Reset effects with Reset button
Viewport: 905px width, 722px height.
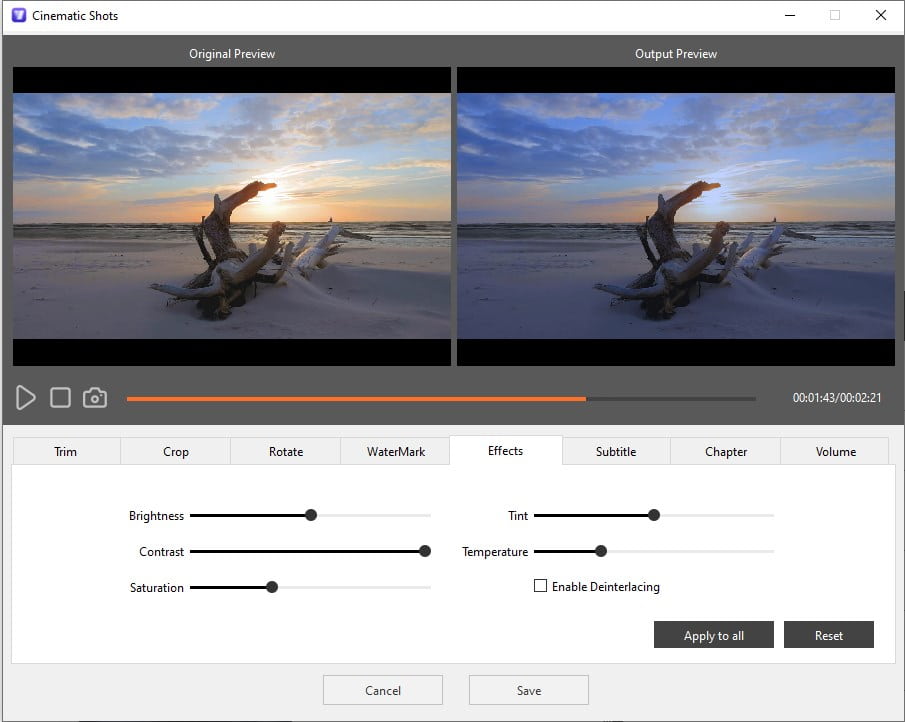coord(828,635)
